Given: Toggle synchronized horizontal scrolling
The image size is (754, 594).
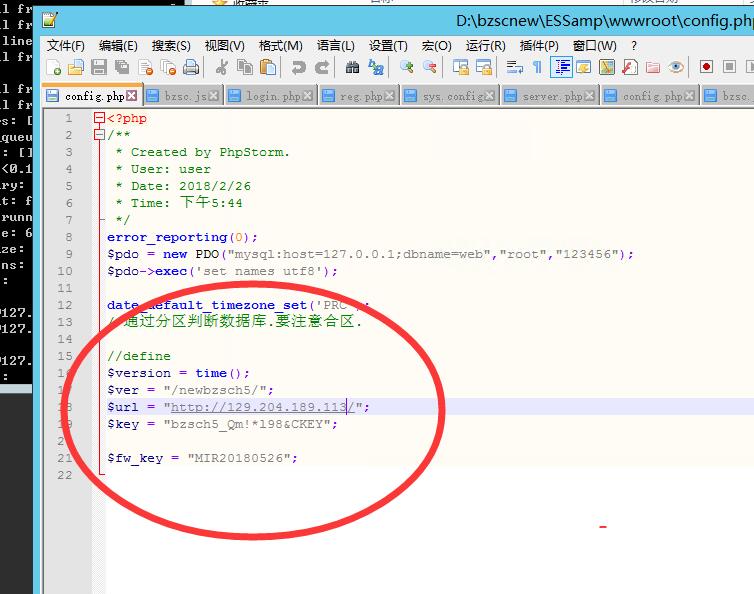Looking at the screenshot, I should coord(484,67).
